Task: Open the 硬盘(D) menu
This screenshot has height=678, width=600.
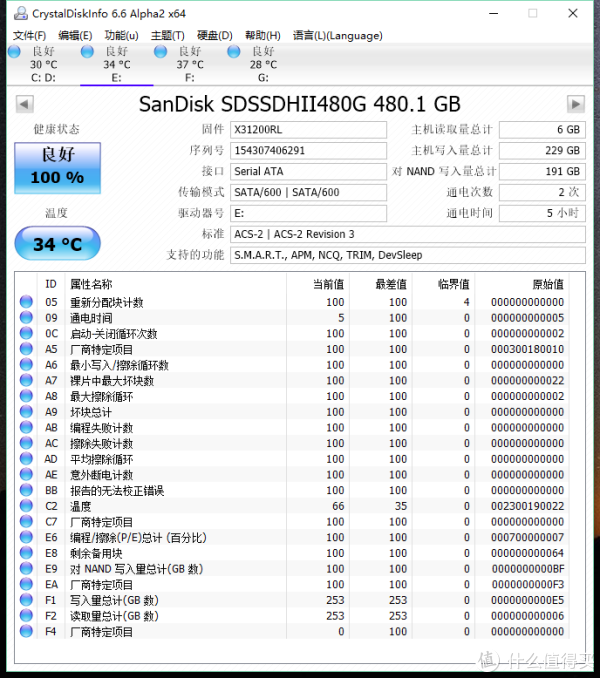Action: (x=215, y=35)
